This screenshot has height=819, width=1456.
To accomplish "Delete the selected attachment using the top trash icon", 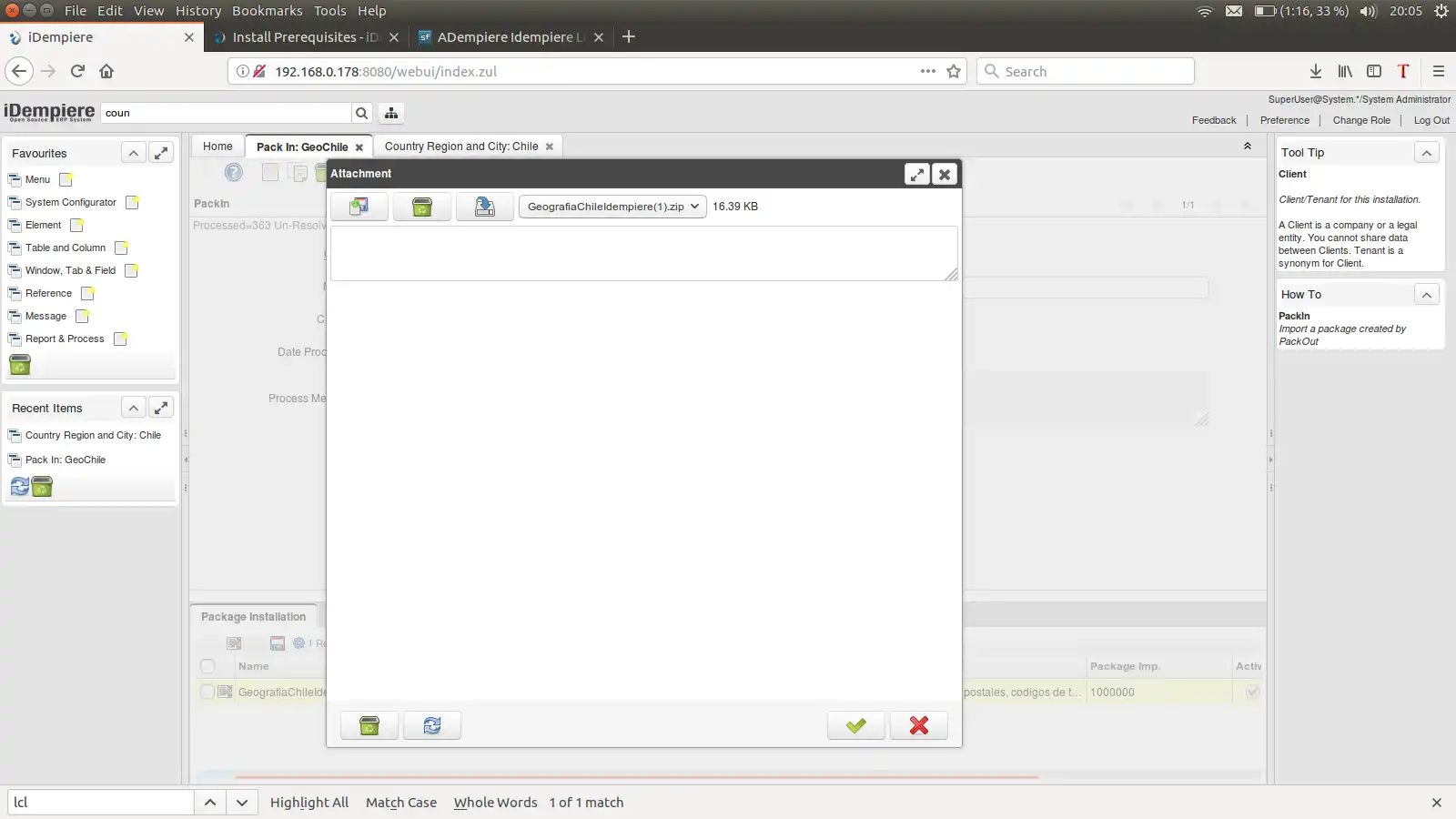I will pos(422,207).
